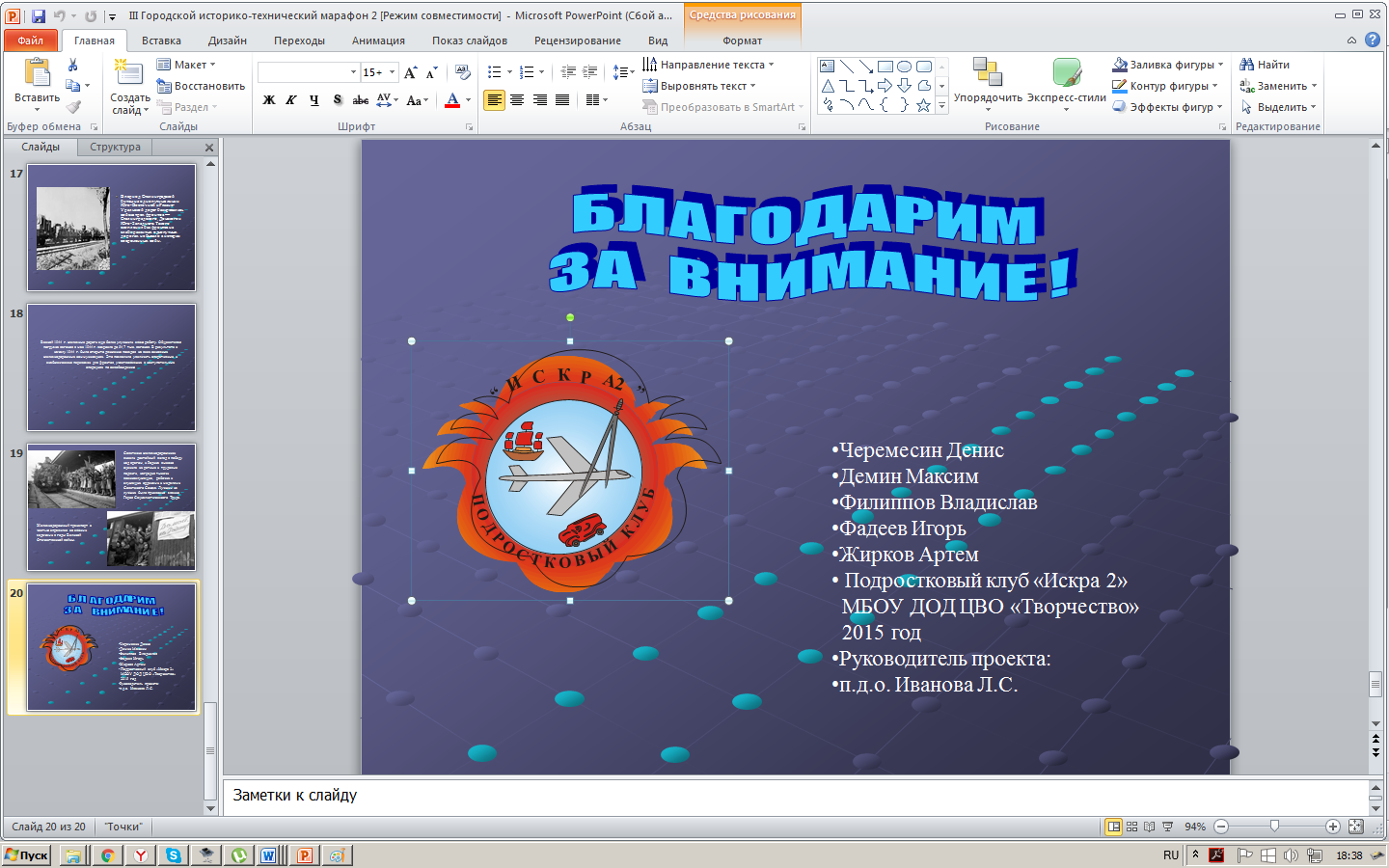Image resolution: width=1389 pixels, height=868 pixels.
Task: Adjust the zoom slider handle
Action: [1275, 827]
